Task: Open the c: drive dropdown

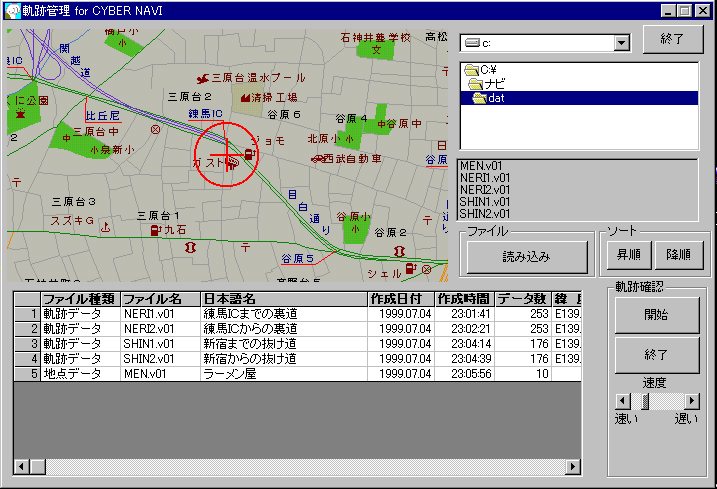Action: (621, 43)
